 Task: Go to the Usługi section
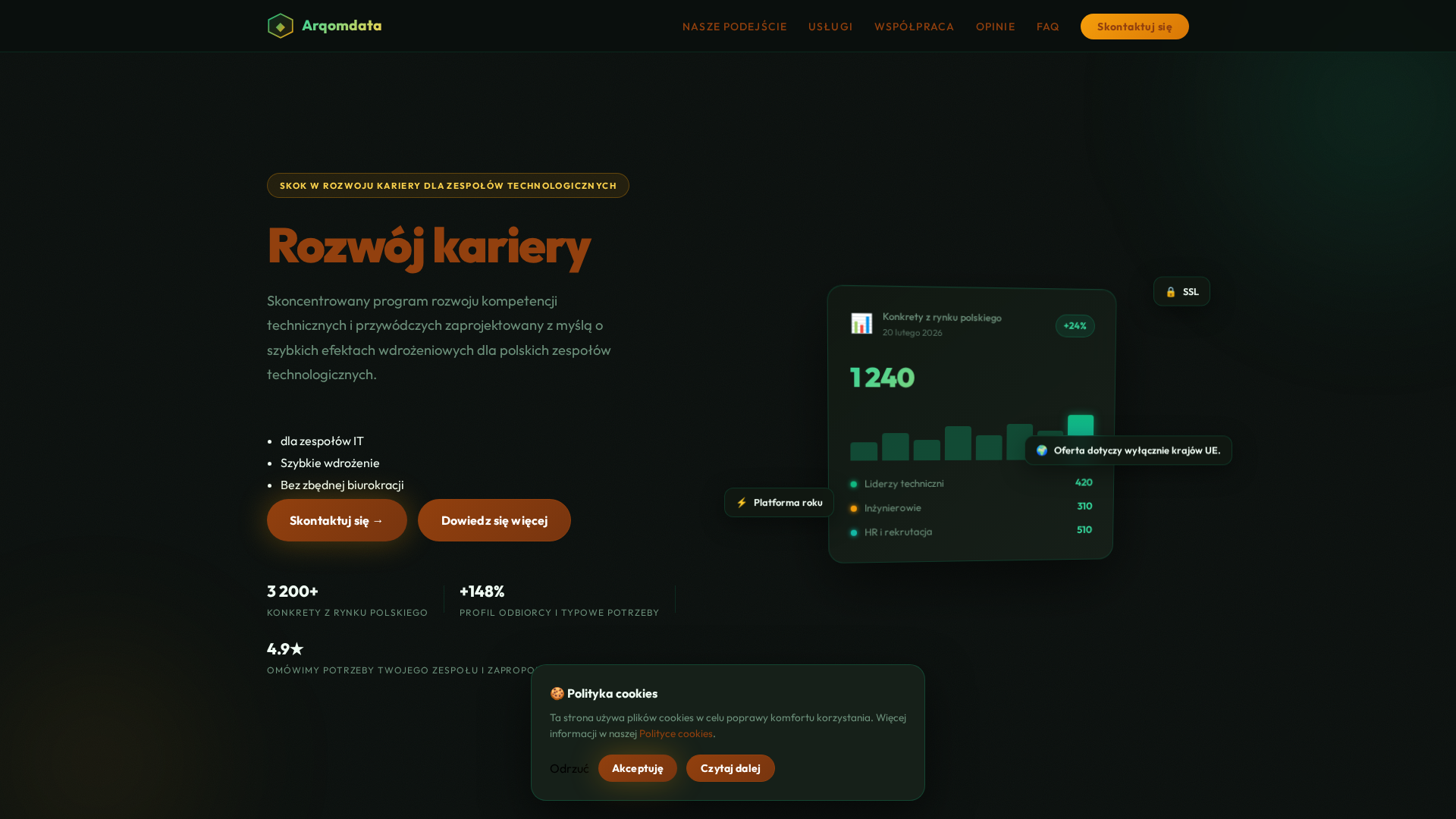[x=830, y=27]
